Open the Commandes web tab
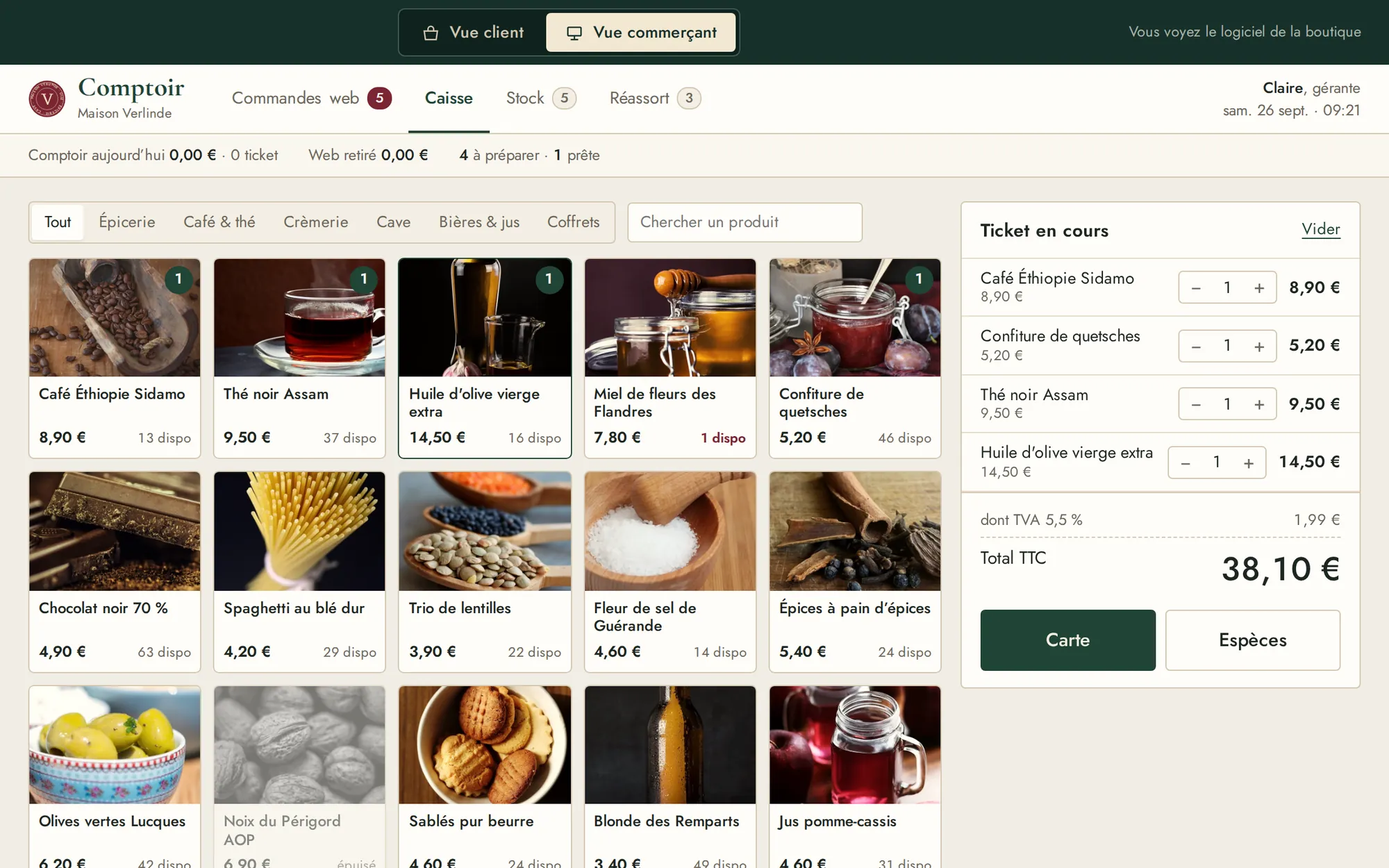This screenshot has width=1389, height=868. tap(311, 99)
